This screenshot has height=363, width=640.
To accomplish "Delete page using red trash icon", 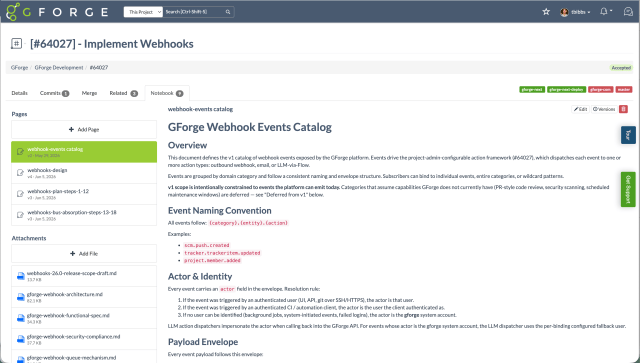I will pos(623,109).
